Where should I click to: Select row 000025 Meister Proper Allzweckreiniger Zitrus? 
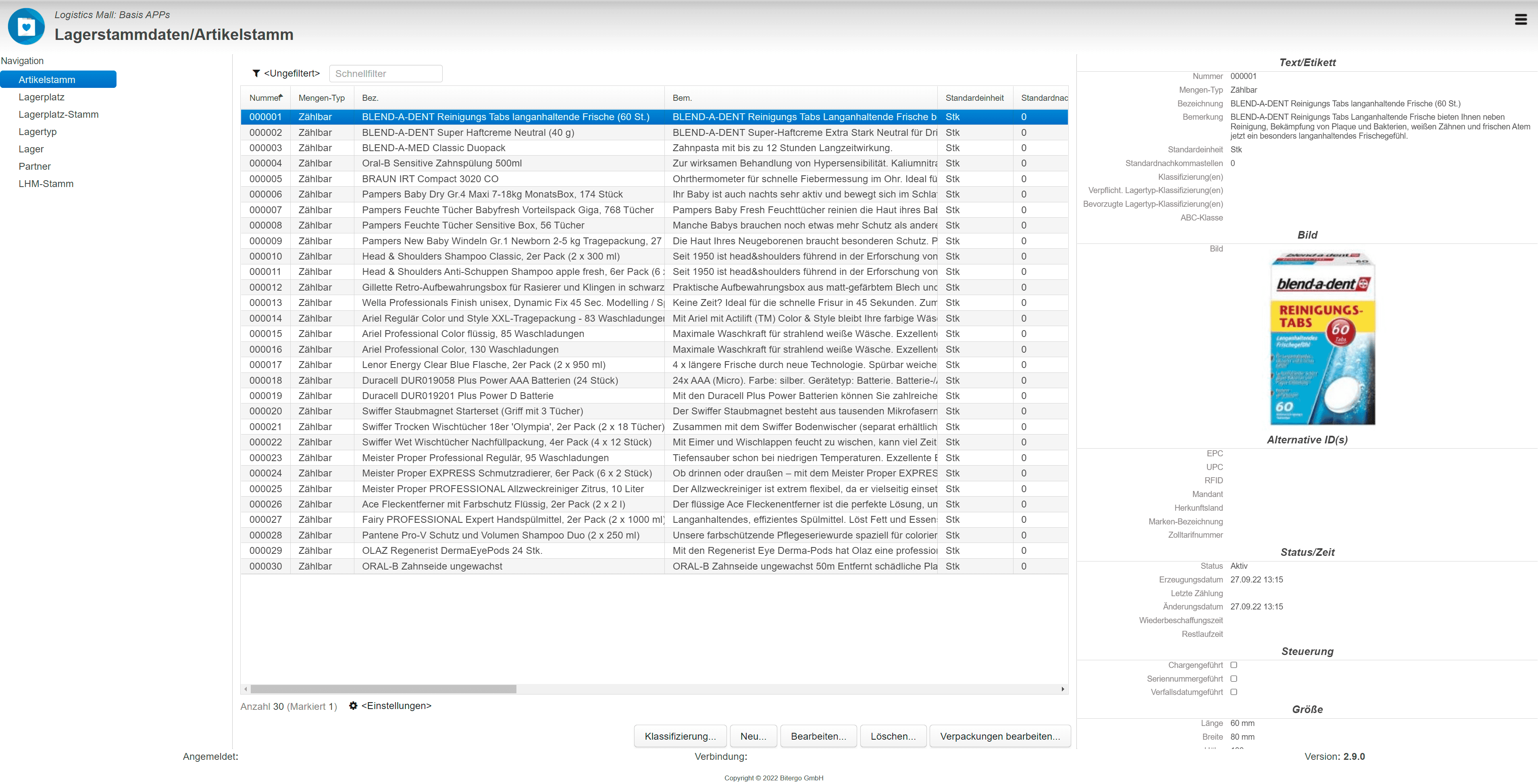(654, 489)
